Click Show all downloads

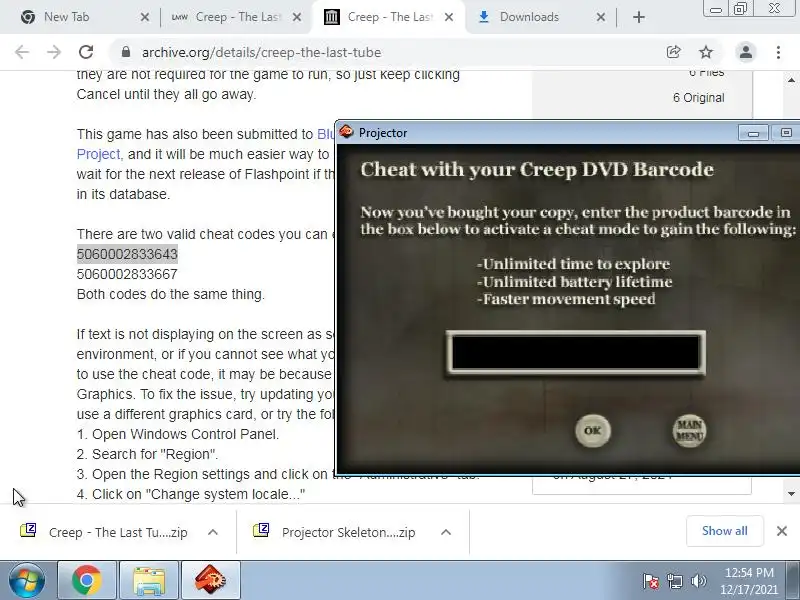(x=724, y=531)
